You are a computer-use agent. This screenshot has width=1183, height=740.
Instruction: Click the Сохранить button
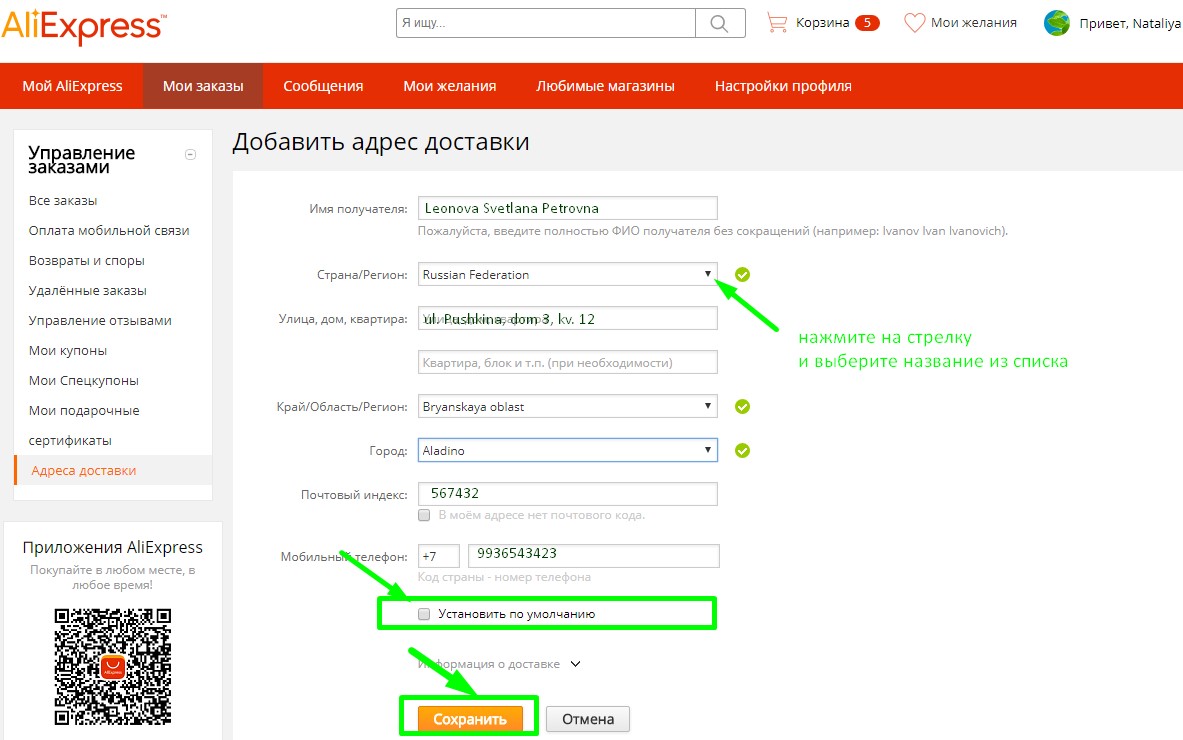[x=469, y=720]
